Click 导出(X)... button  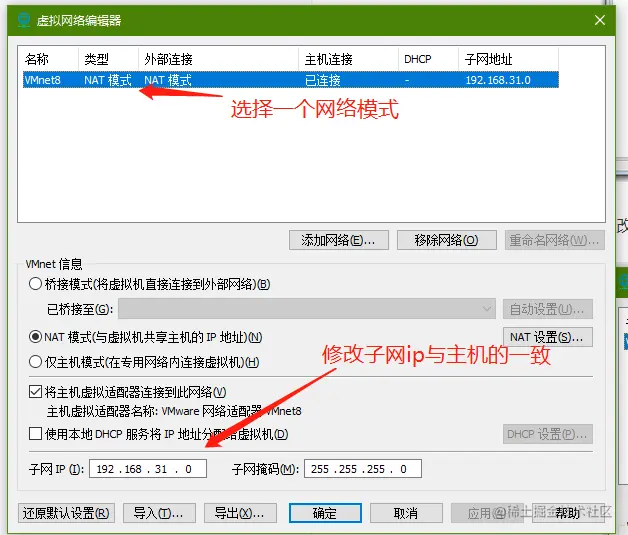[x=240, y=513]
